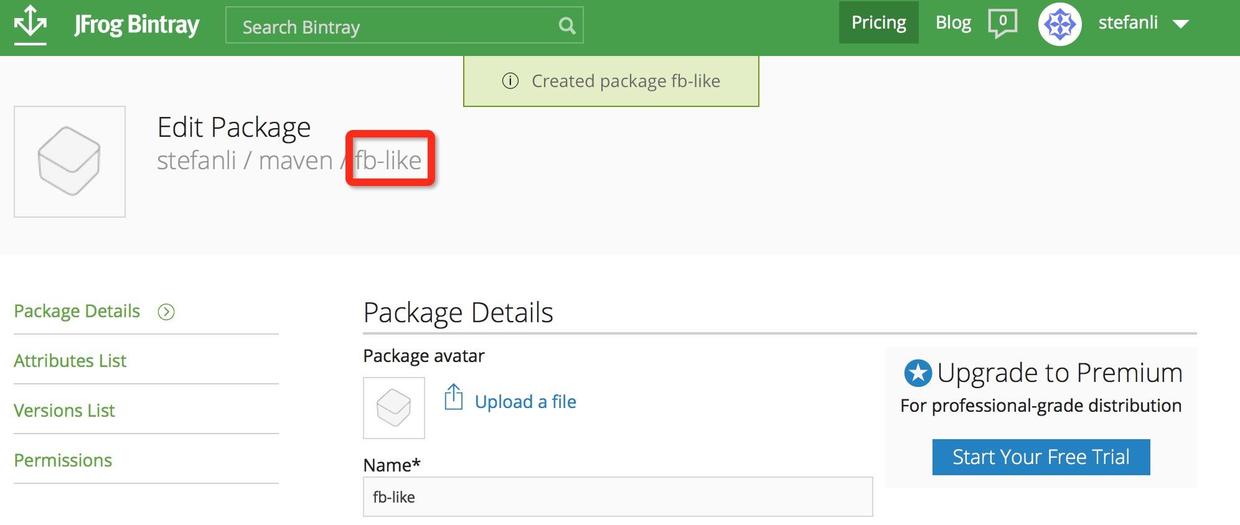The image size is (1240, 525).
Task: Select Attributes List in sidebar
Action: pos(70,361)
